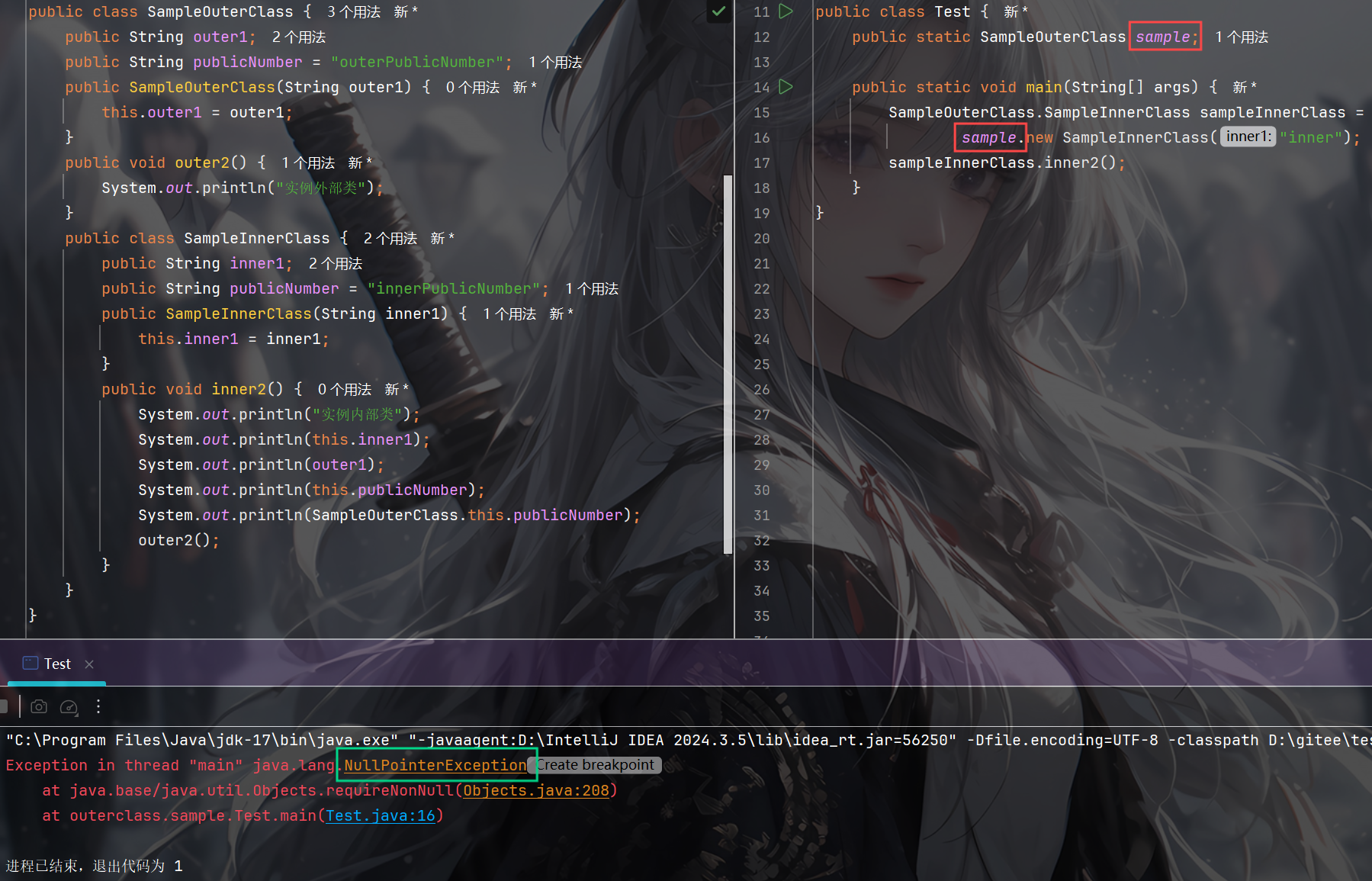Click the 进程已结束 exit code message
Viewport: 1372px width, 881px height.
pyautogui.click(x=94, y=866)
